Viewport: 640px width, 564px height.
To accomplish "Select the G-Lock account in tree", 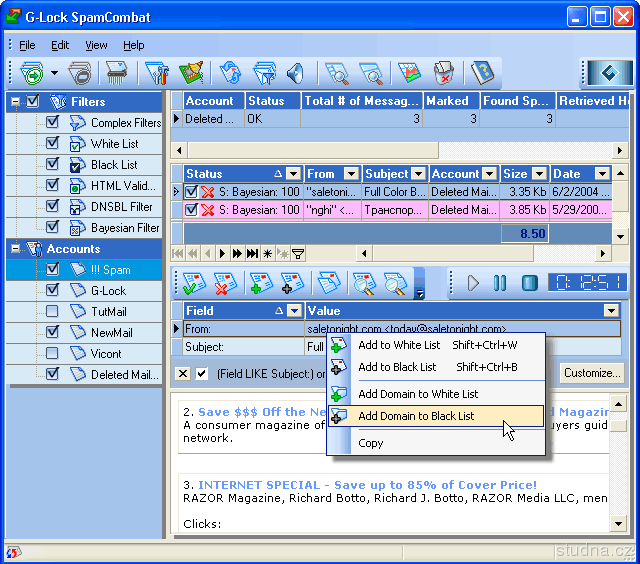I will [x=108, y=291].
